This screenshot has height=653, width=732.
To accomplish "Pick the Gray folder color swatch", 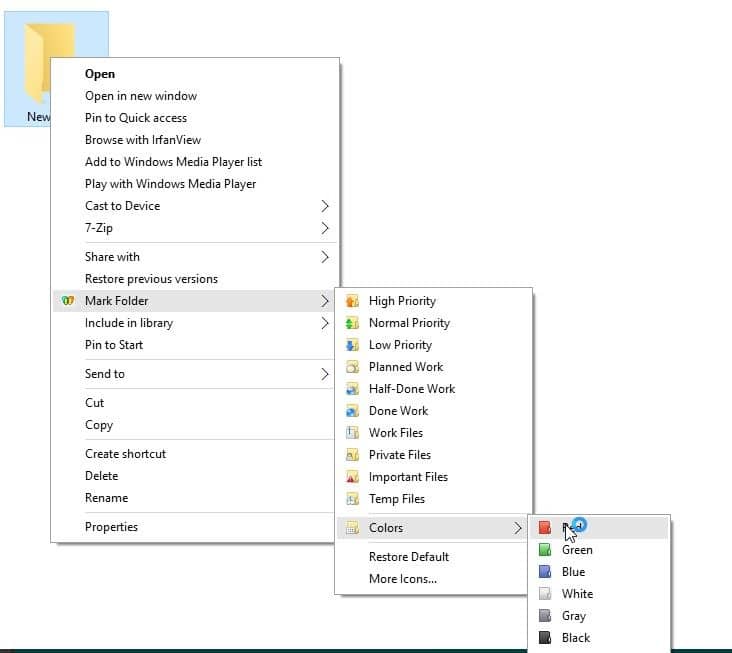I will coord(545,616).
